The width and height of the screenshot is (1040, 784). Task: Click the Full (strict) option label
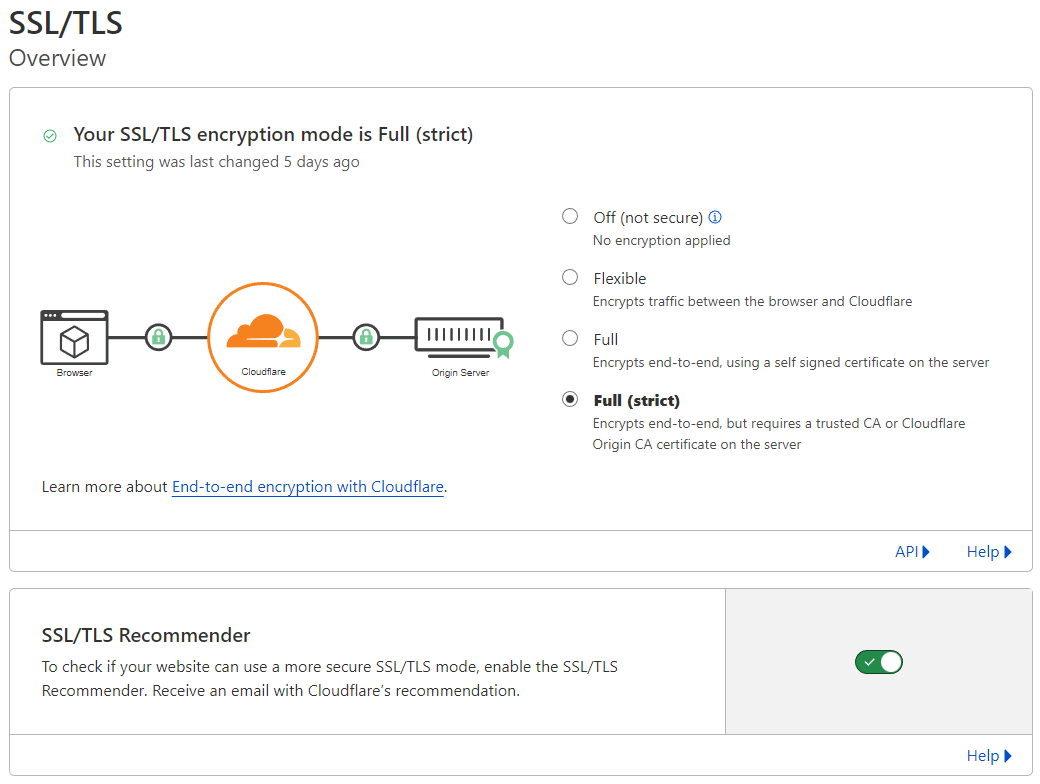pos(636,400)
